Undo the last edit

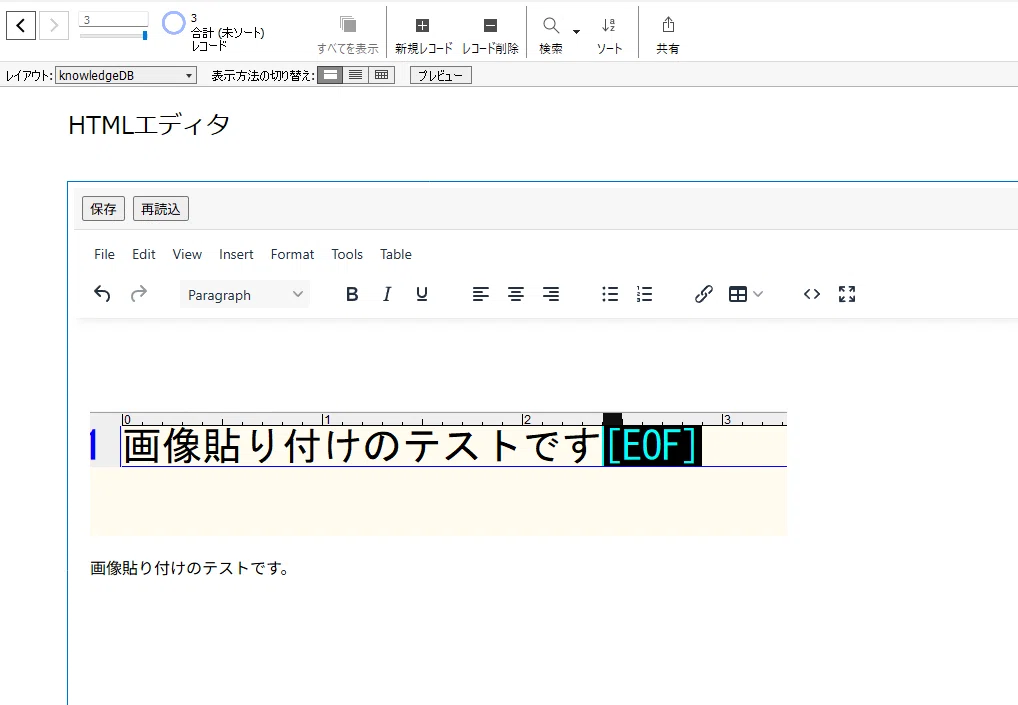point(102,294)
